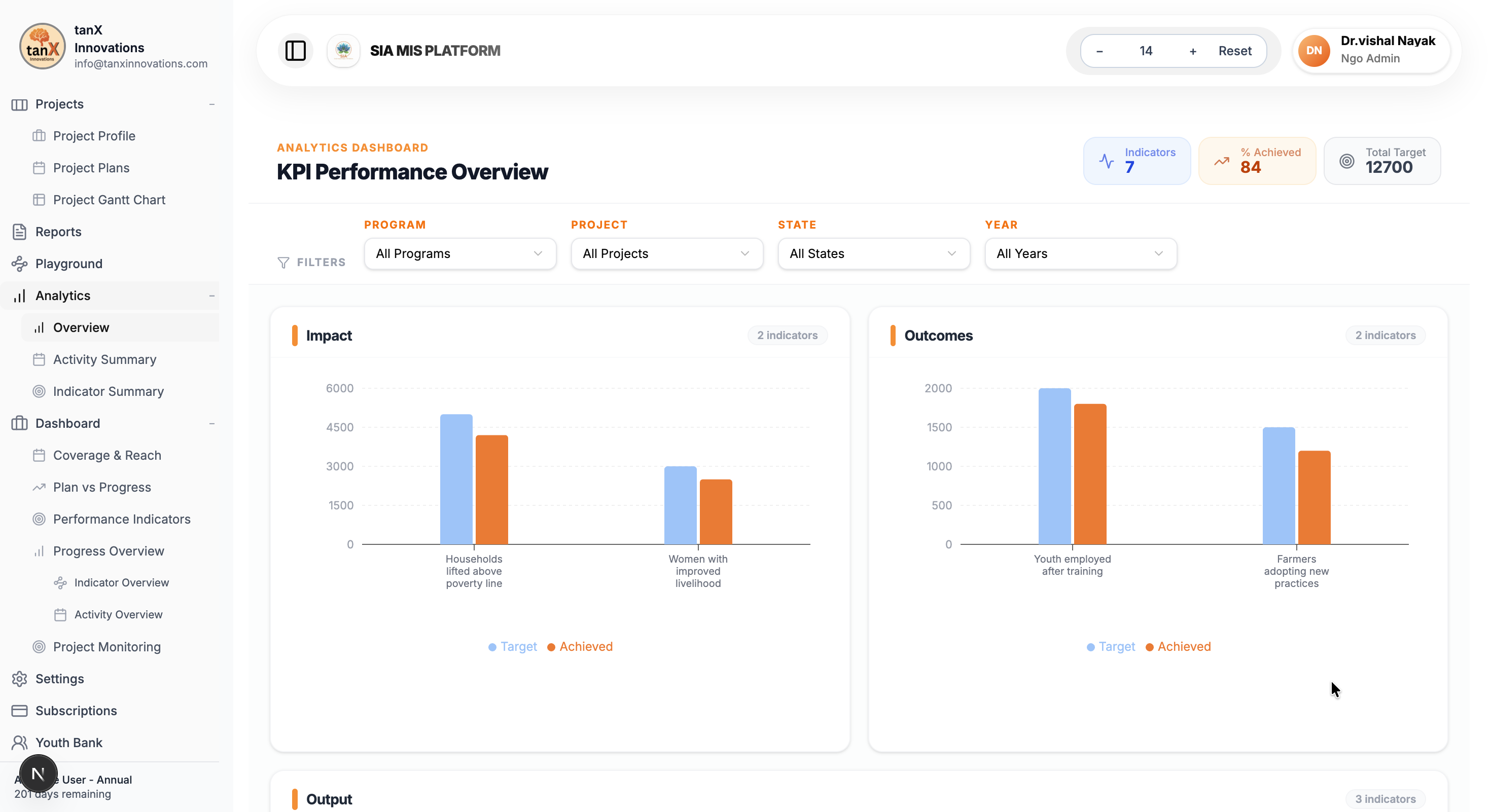Open the All Projects dropdown
1491x812 pixels.
point(667,254)
